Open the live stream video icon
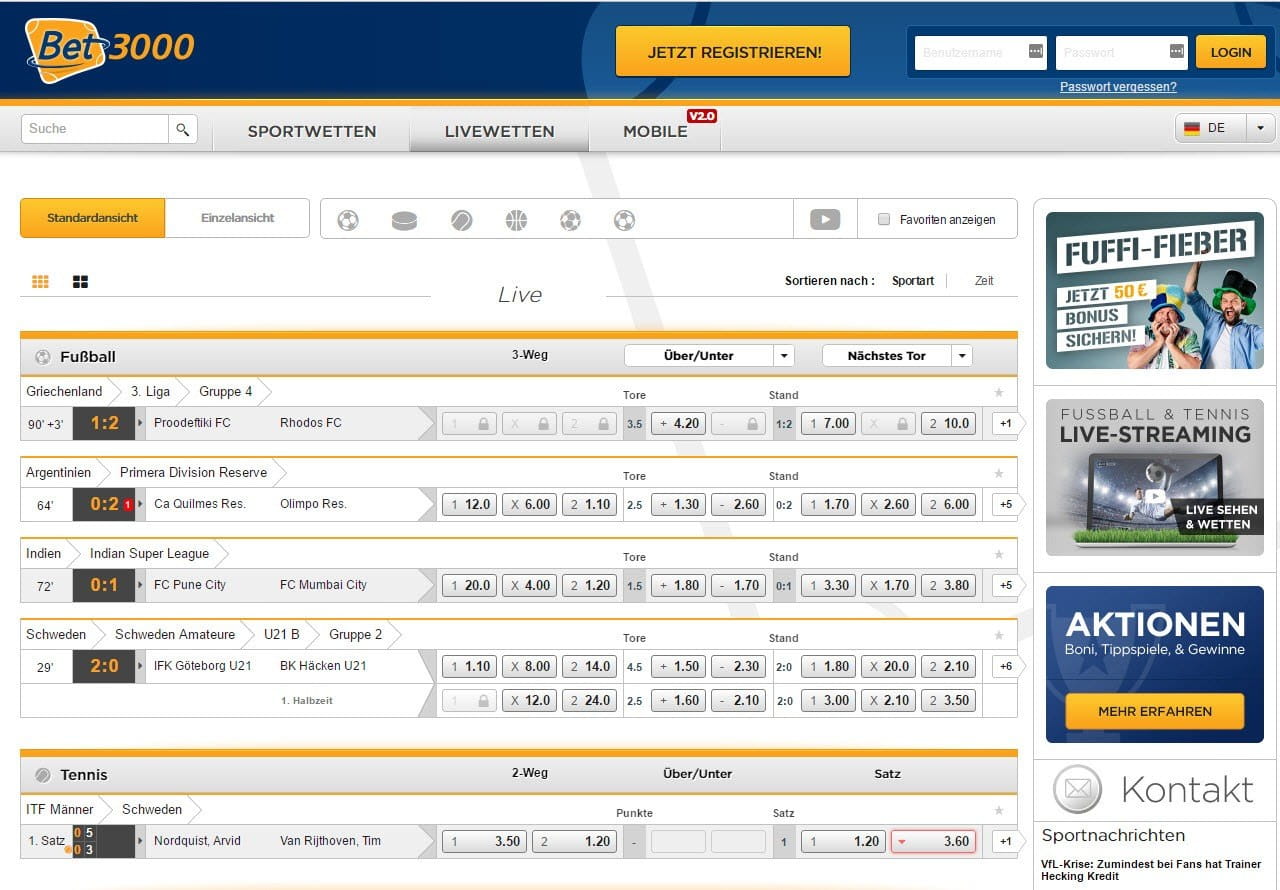Image resolution: width=1280 pixels, height=890 pixels. [x=825, y=219]
